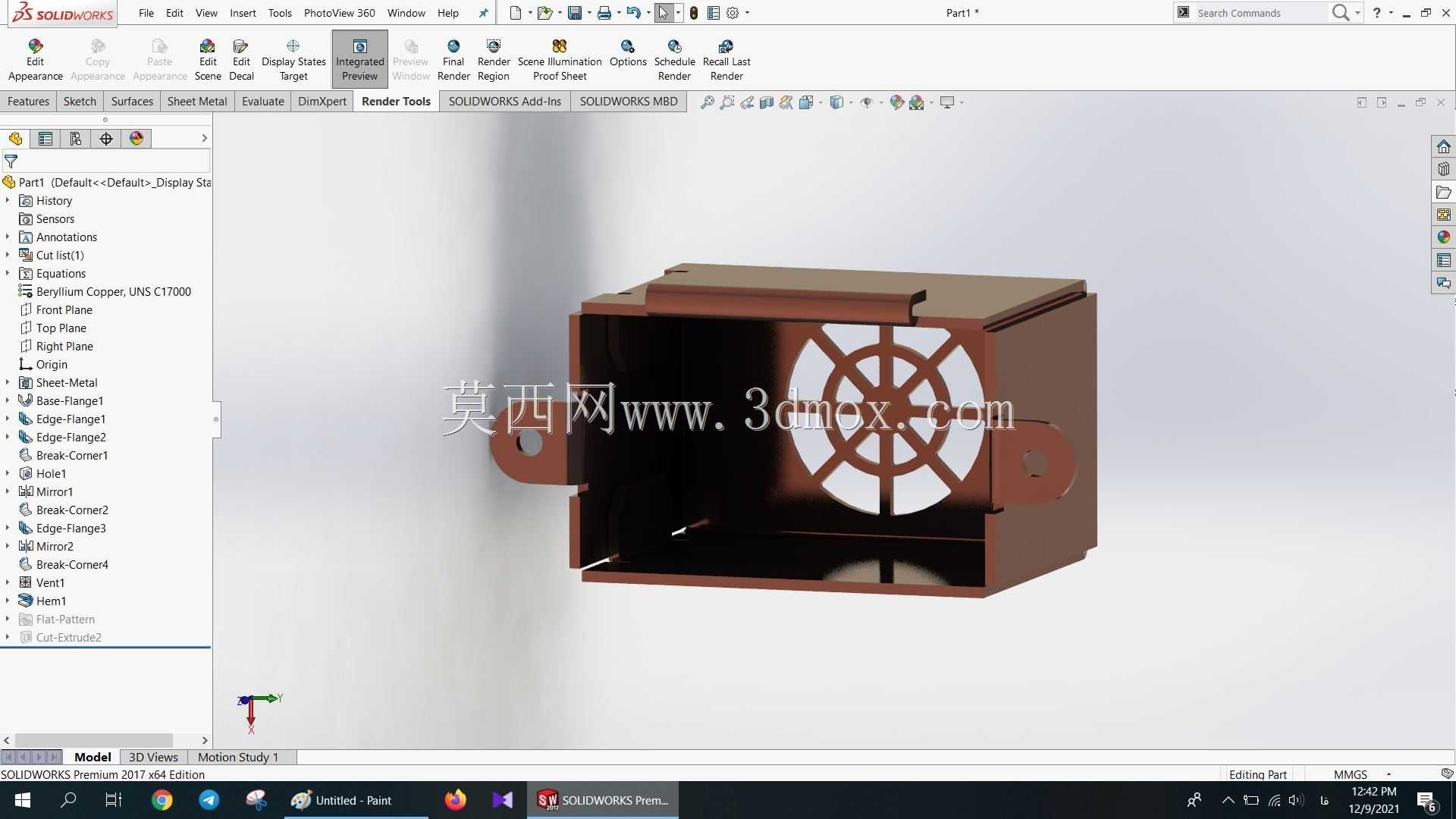Start the Final Render

453,59
